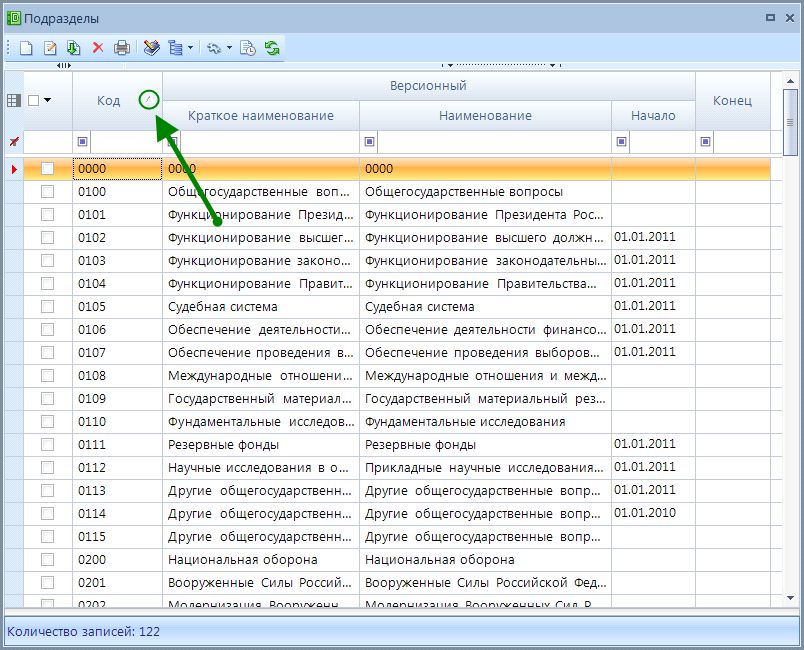Click the Начало column header
The image size is (804, 650).
point(653,115)
